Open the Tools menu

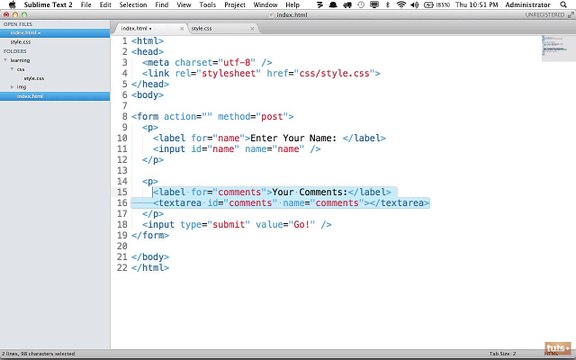click(208, 5)
